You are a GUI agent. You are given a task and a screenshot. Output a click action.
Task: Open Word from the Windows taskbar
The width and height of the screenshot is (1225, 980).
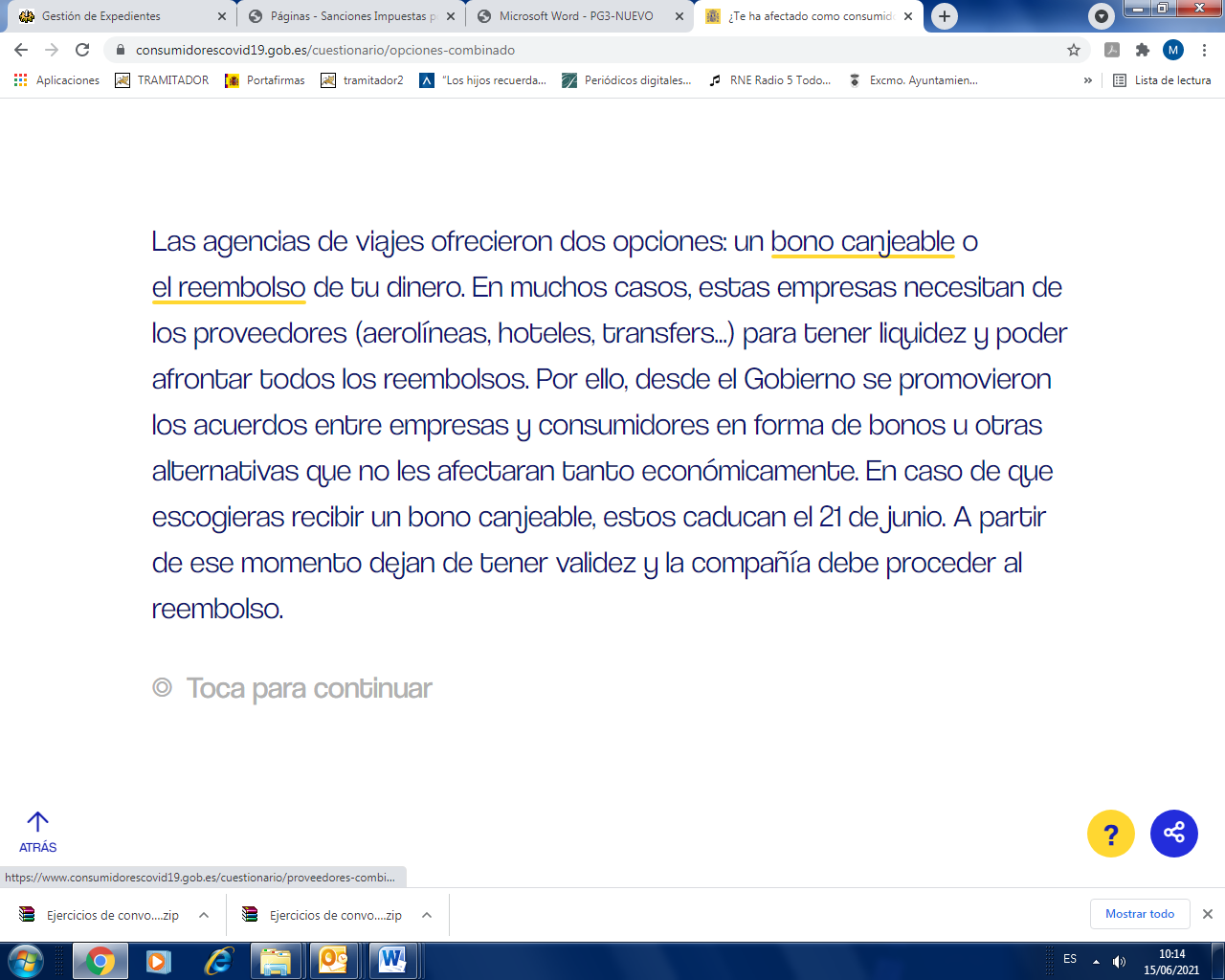392,960
